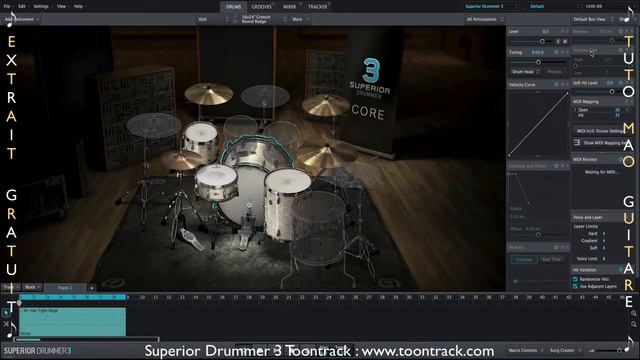This screenshot has height=360, width=640.
Task: Open the Edit menu
Action: [22, 7]
